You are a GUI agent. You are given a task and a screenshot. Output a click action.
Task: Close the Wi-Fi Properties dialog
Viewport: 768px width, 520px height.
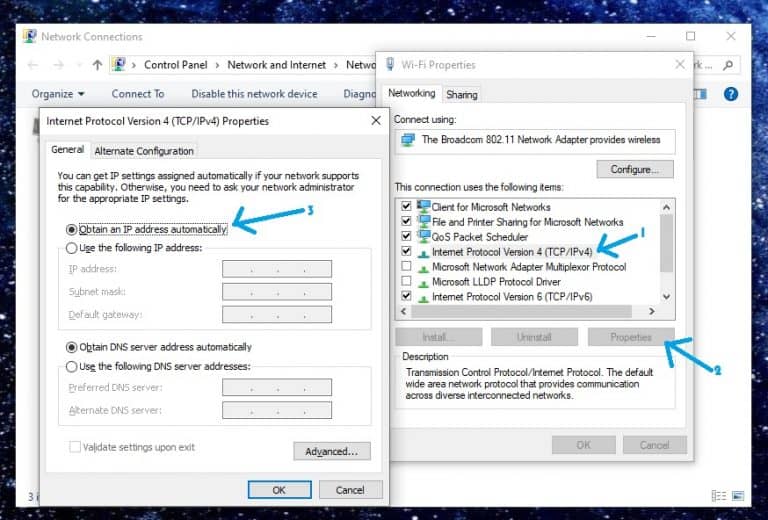[680, 64]
